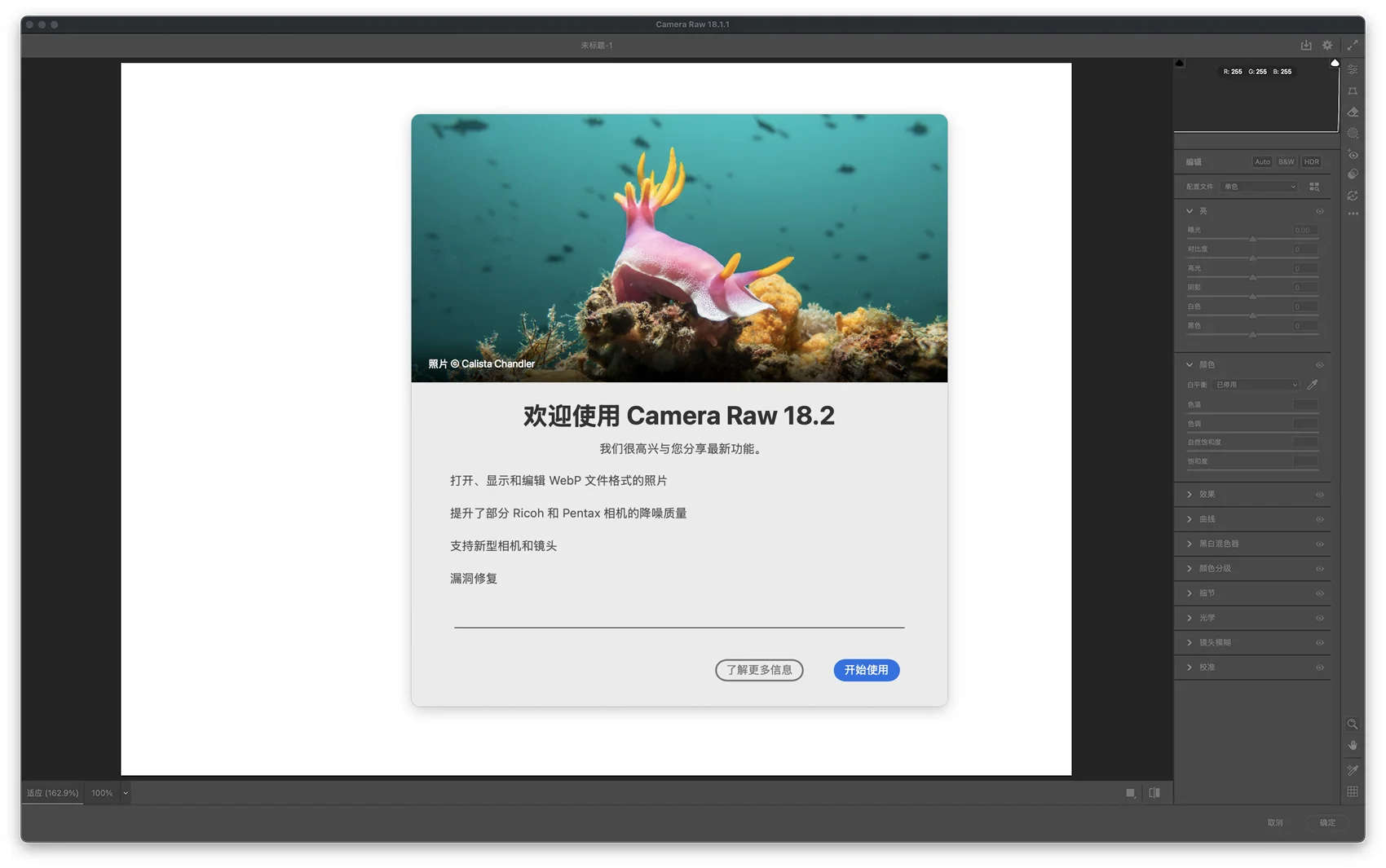This screenshot has width=1386, height=868.
Task: Select the Red Eye removal tool
Action: pyautogui.click(x=1353, y=155)
